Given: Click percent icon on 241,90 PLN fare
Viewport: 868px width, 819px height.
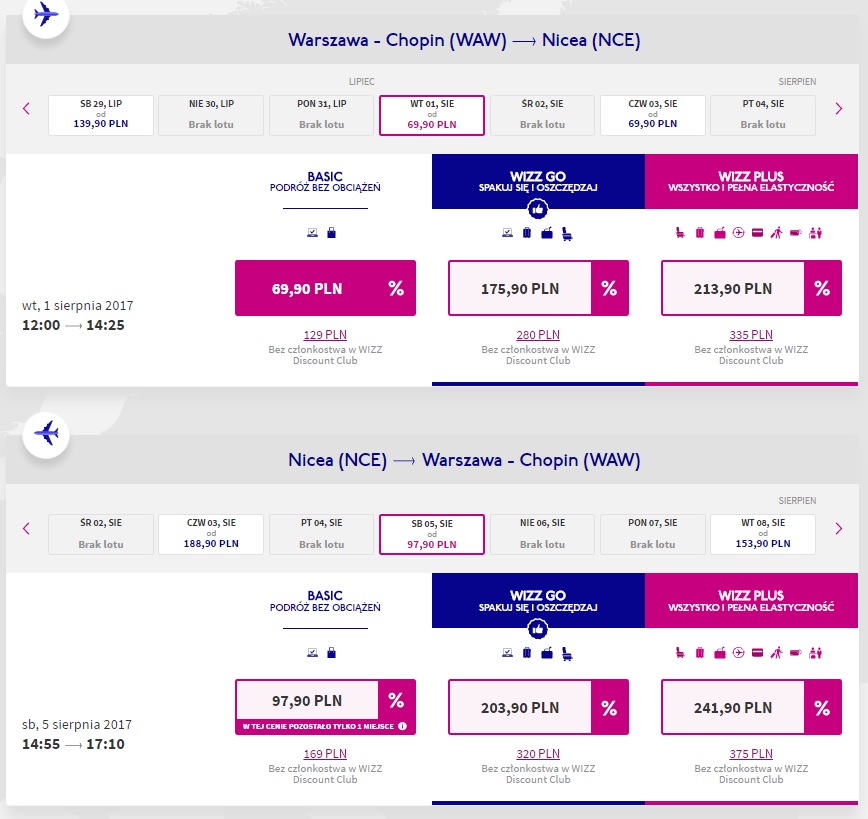Looking at the screenshot, I should click(x=823, y=707).
